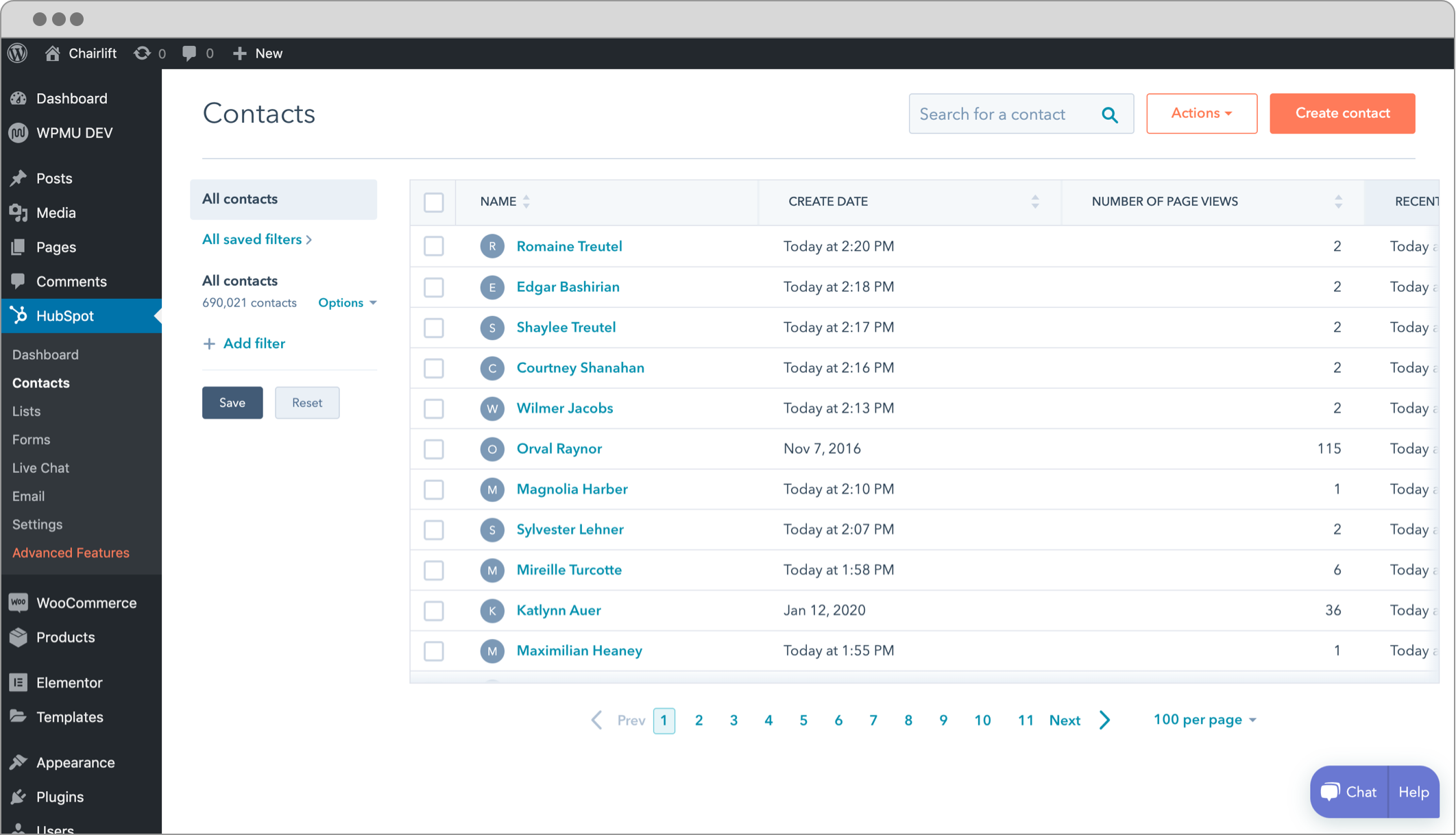
Task: Open the Advanced Features menu item
Action: tap(71, 552)
